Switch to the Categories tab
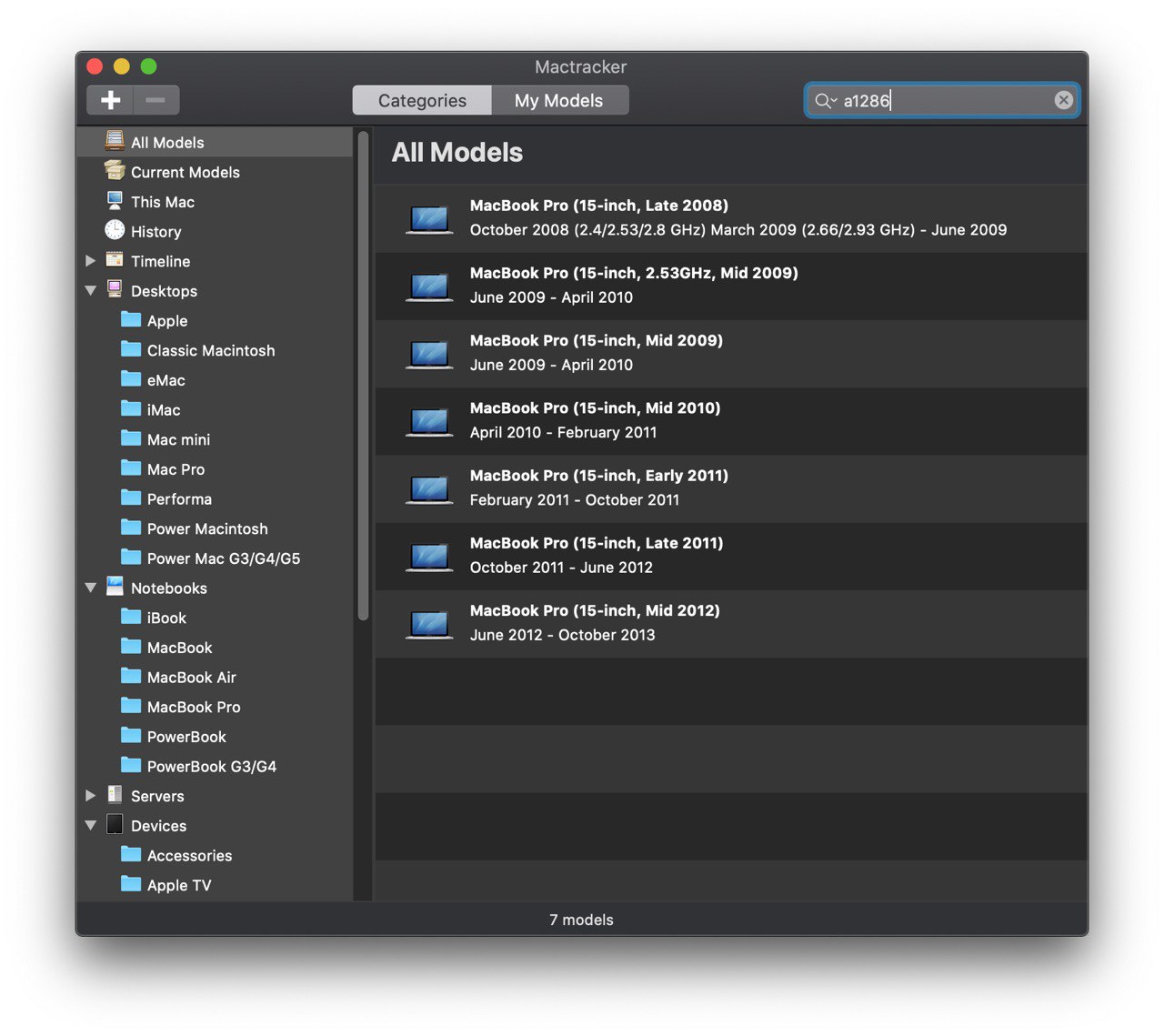The image size is (1164, 1036). pos(422,100)
